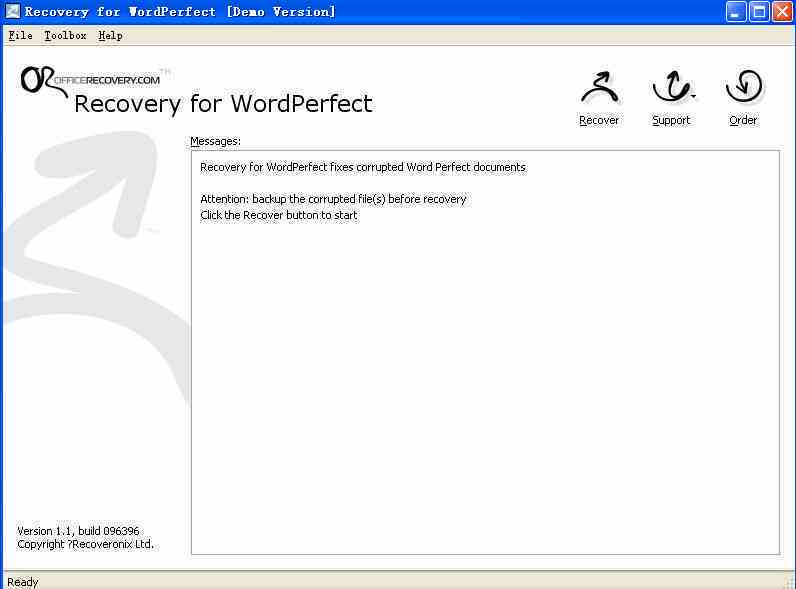Click the Ready status bar text
796x589 pixels.
point(23,582)
